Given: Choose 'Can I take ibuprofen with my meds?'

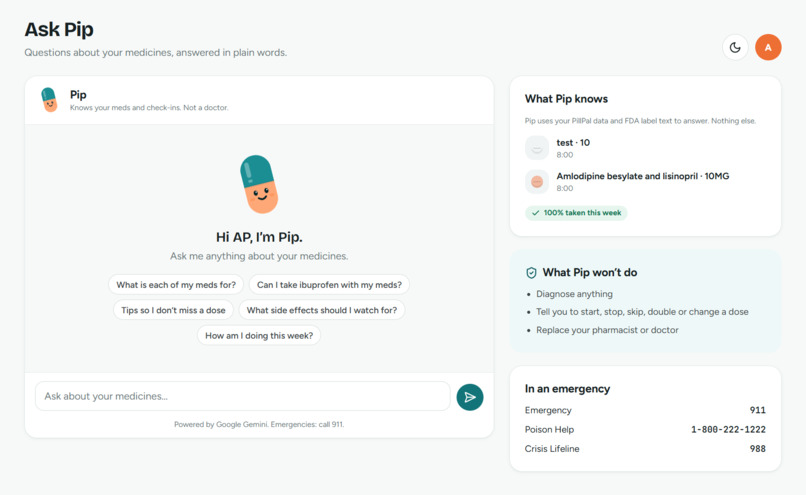Looking at the screenshot, I should (x=329, y=285).
